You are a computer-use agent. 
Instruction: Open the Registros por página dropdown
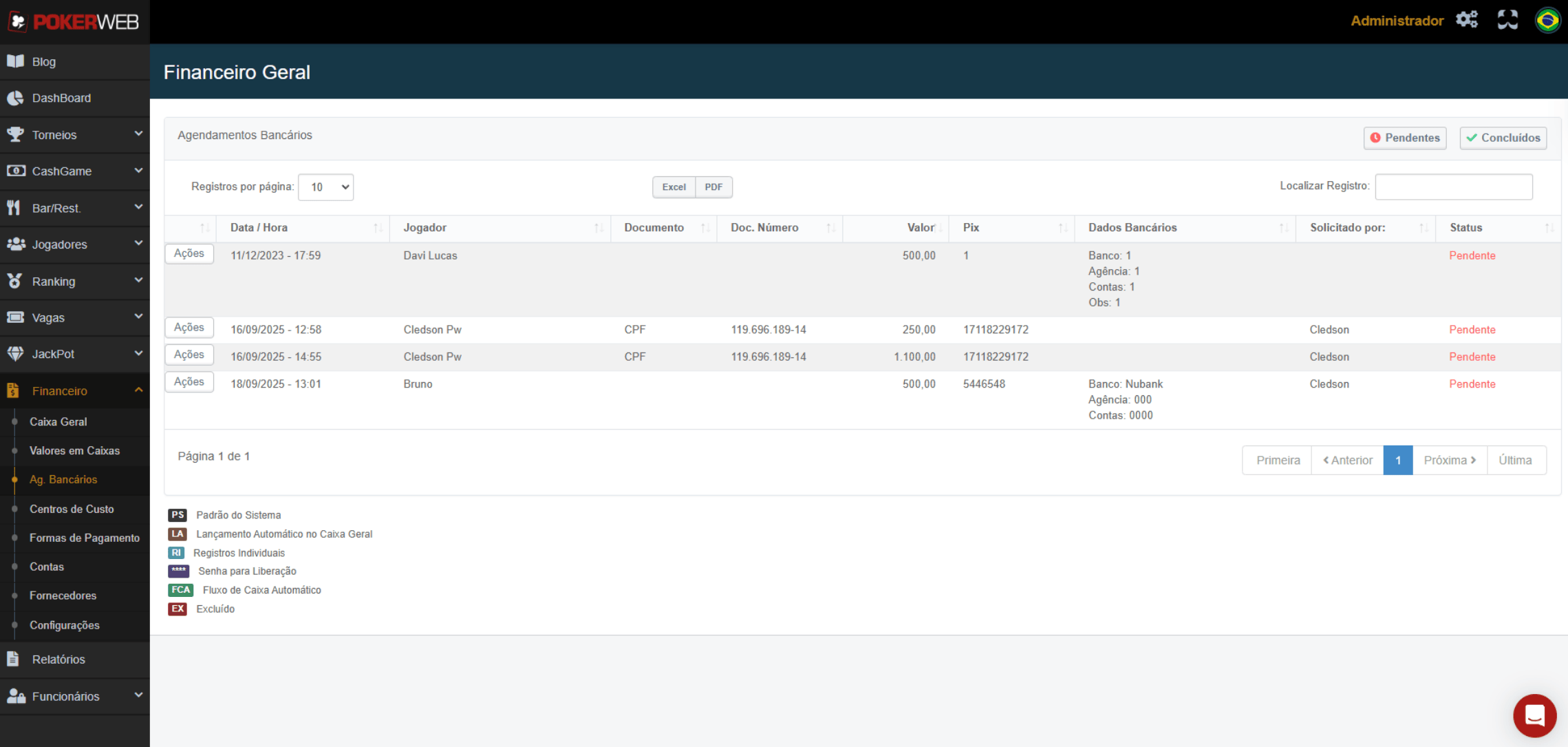point(325,187)
